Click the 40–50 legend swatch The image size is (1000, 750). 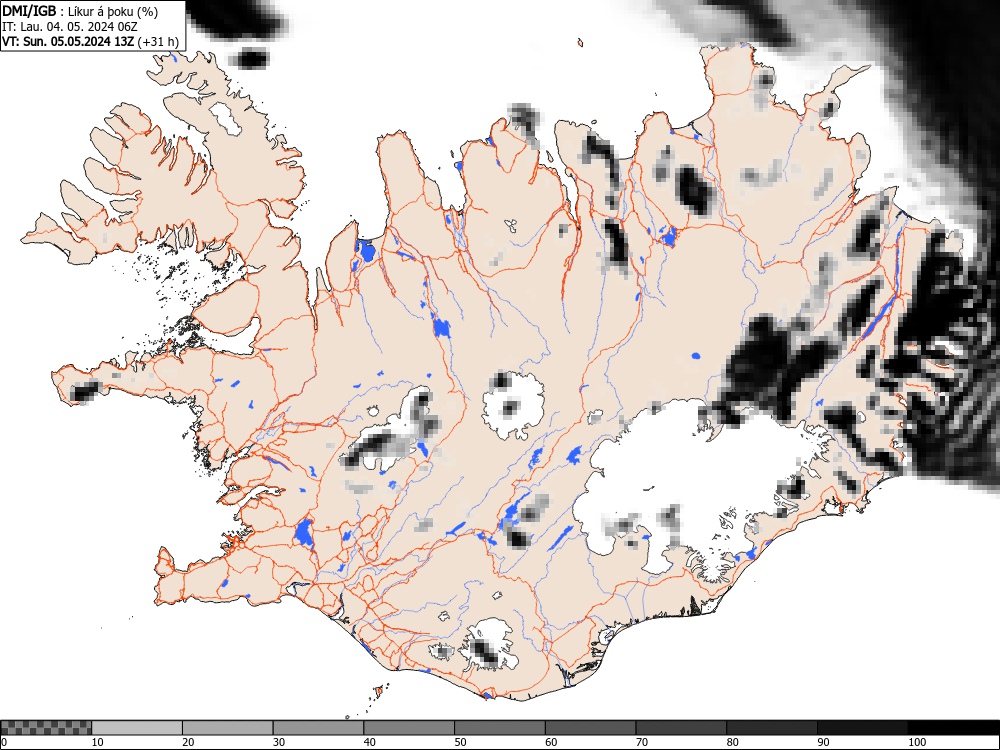(x=409, y=728)
